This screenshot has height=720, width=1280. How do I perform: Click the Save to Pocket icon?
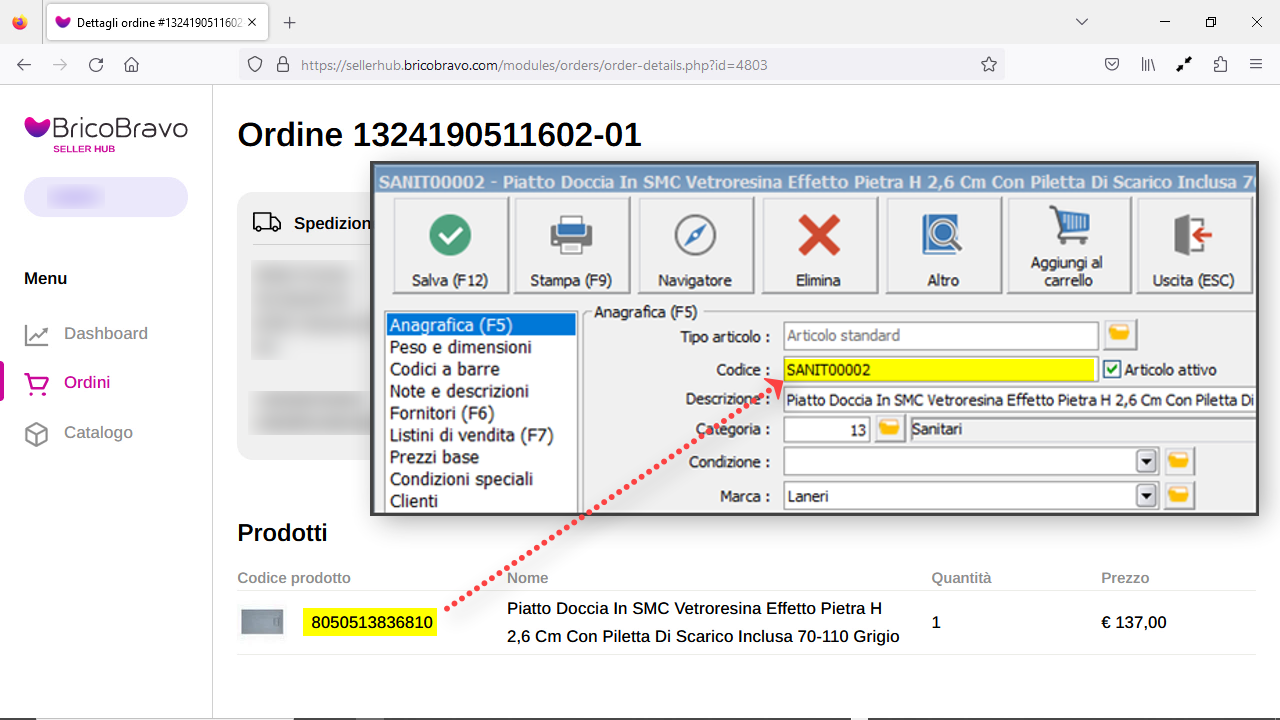[x=1112, y=65]
